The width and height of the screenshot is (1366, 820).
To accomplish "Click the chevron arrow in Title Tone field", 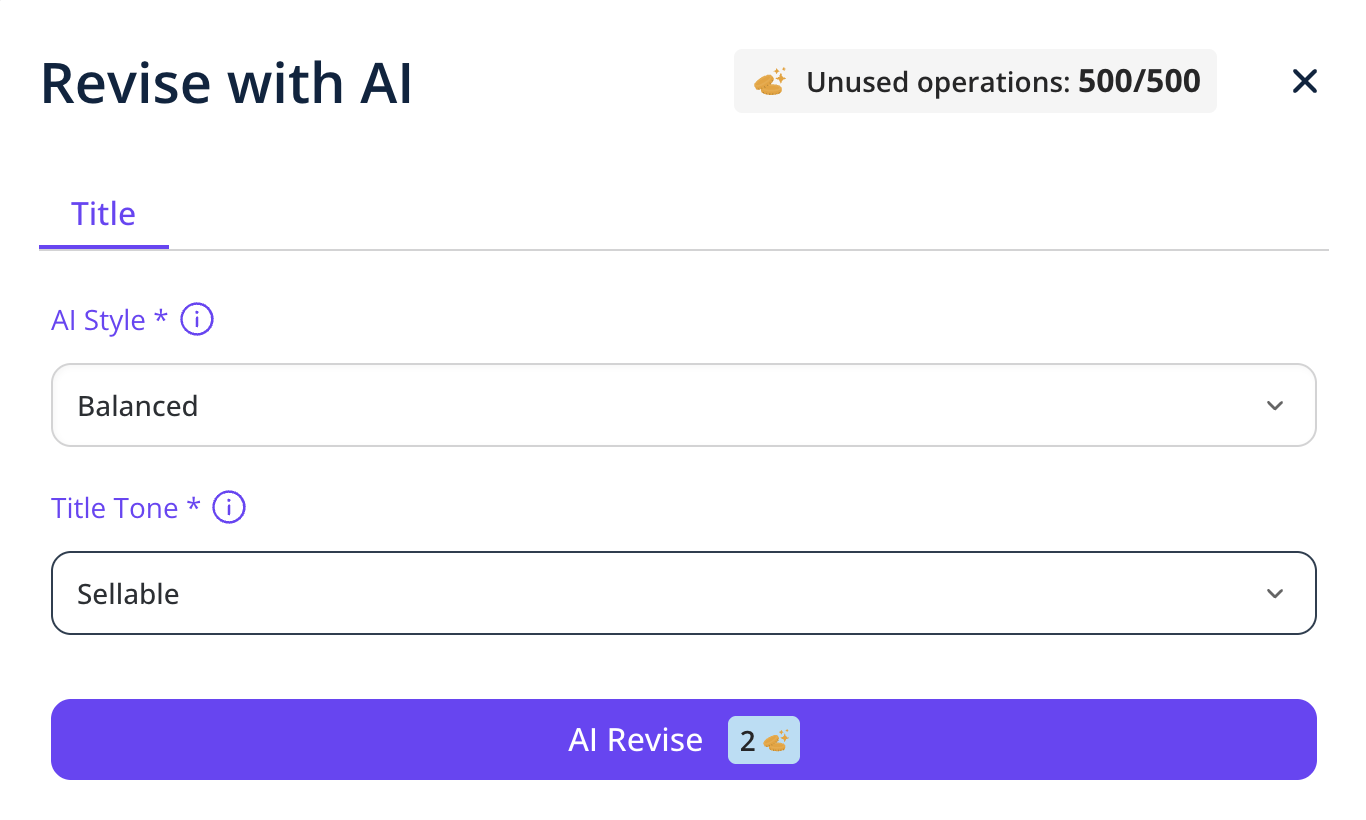I will pyautogui.click(x=1274, y=594).
